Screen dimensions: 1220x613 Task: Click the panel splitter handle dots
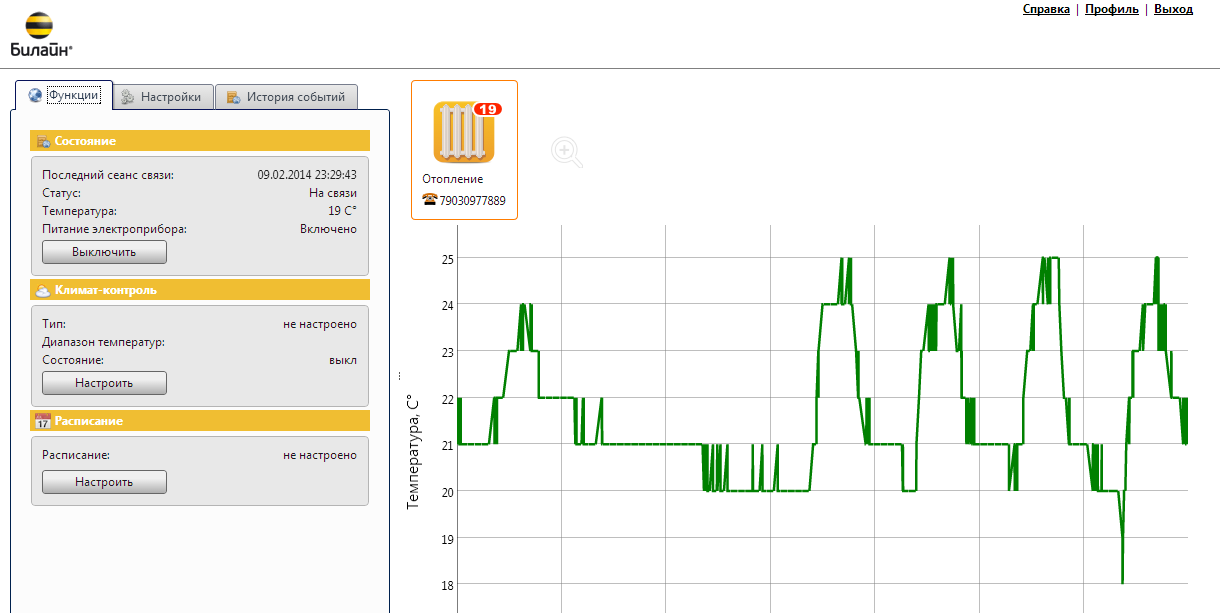399,376
